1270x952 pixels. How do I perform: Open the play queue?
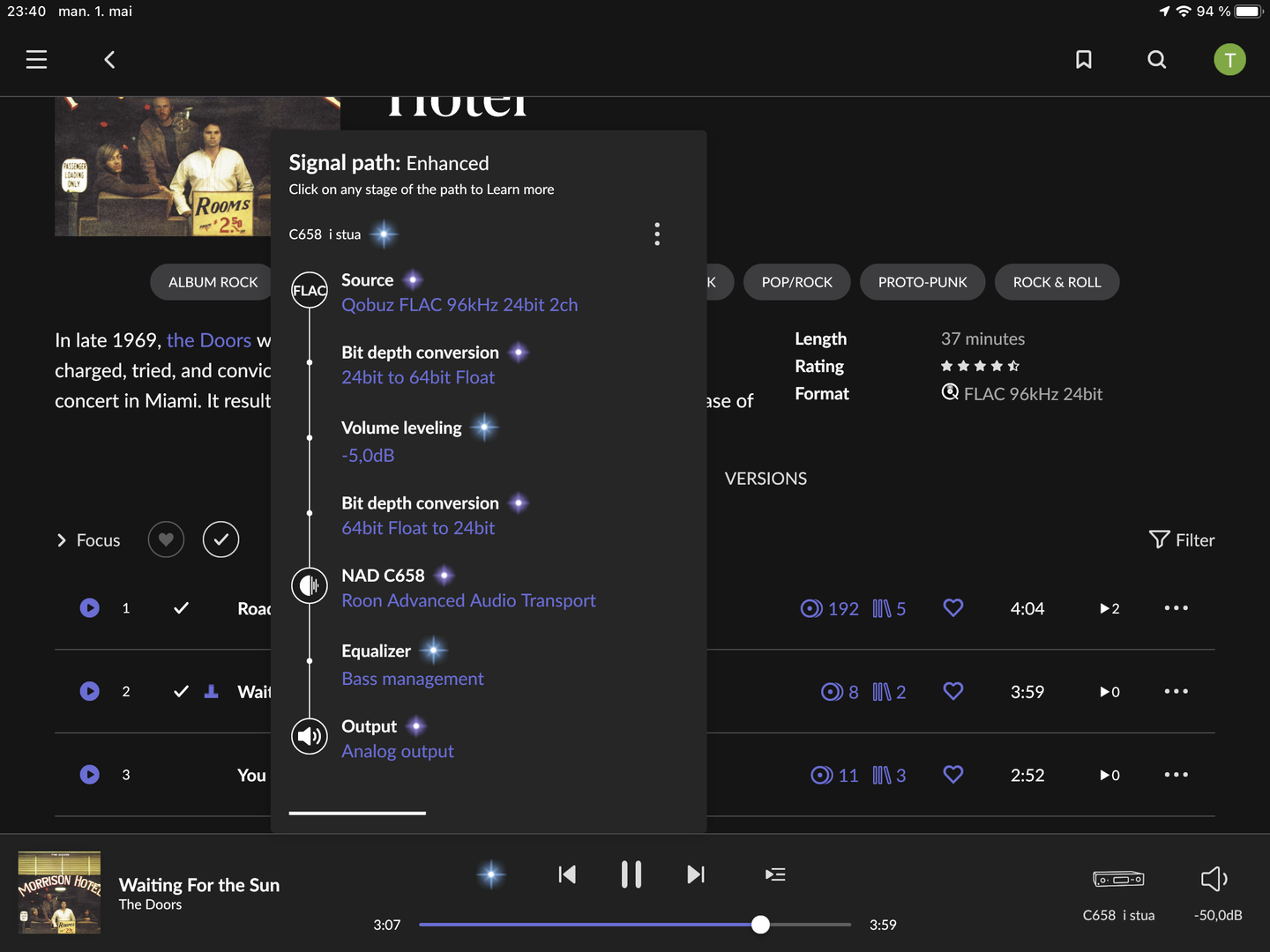click(775, 874)
